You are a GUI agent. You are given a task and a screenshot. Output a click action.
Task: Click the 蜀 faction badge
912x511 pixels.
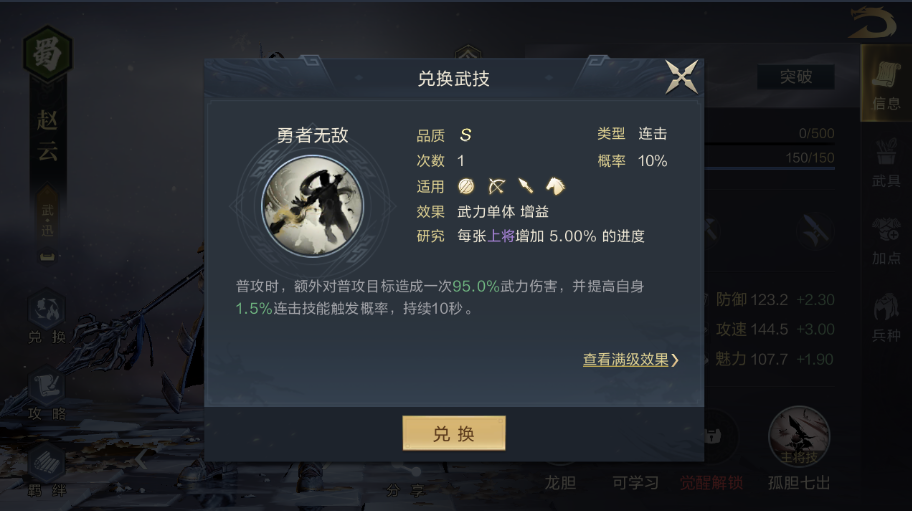[x=47, y=54]
